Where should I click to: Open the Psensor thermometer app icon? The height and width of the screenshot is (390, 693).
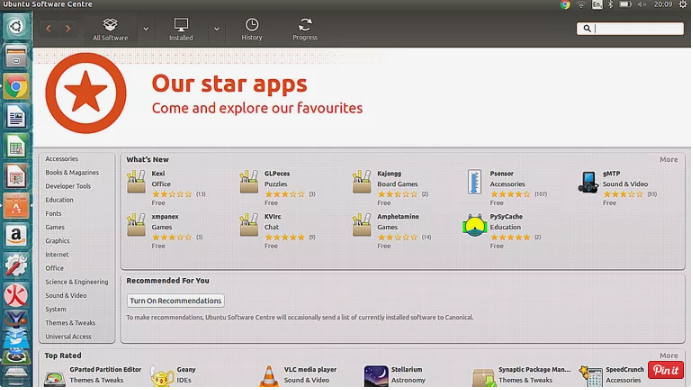(x=474, y=181)
